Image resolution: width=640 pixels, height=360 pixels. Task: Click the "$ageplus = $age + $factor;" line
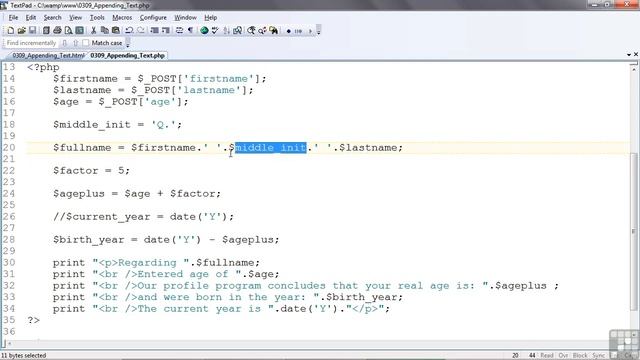137,193
